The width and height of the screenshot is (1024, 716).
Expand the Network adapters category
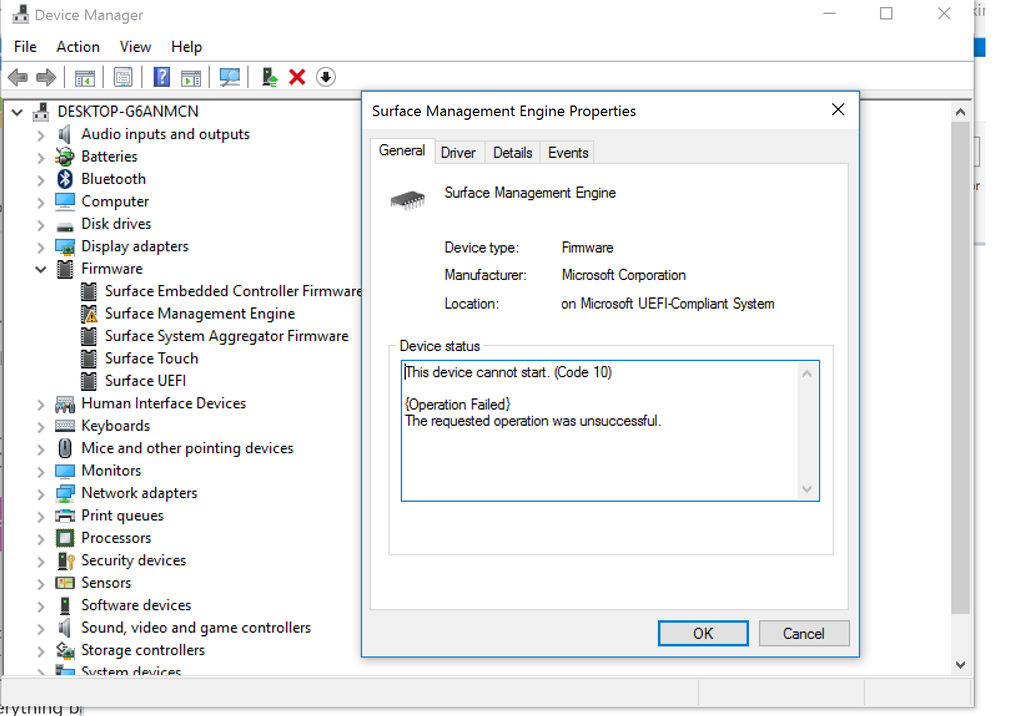(x=40, y=494)
